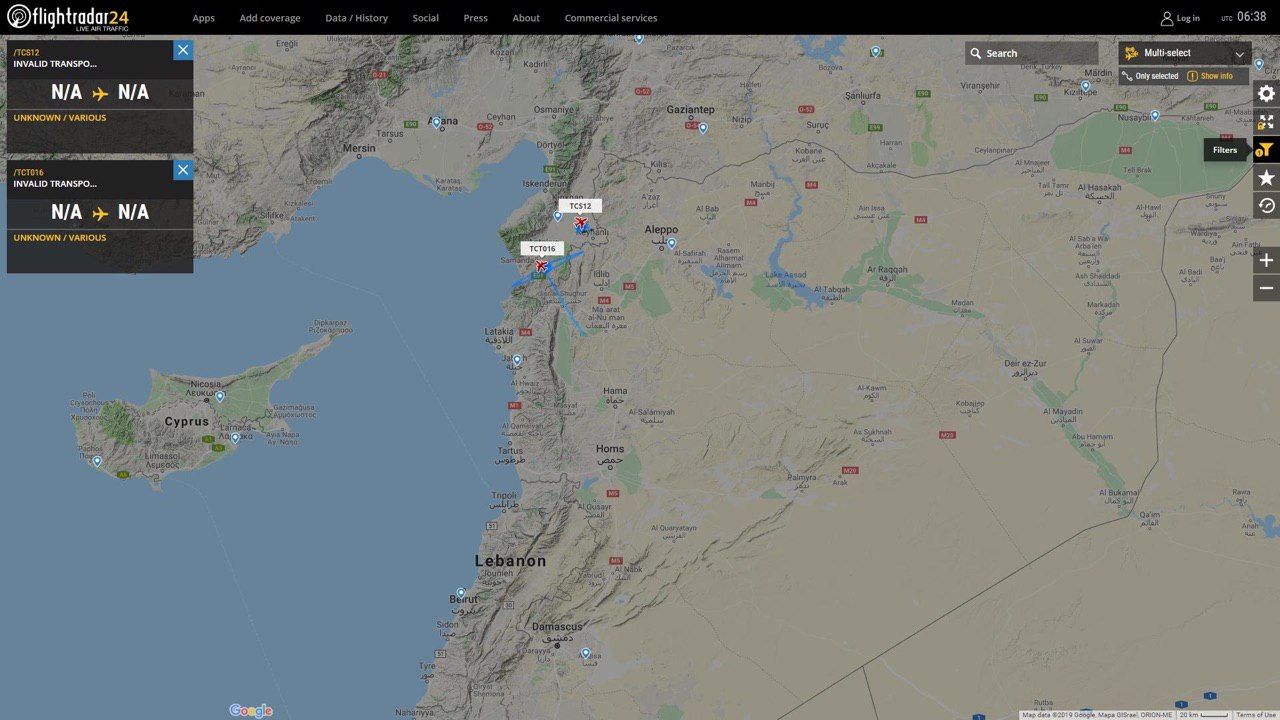Open the Apps menu

[x=203, y=18]
